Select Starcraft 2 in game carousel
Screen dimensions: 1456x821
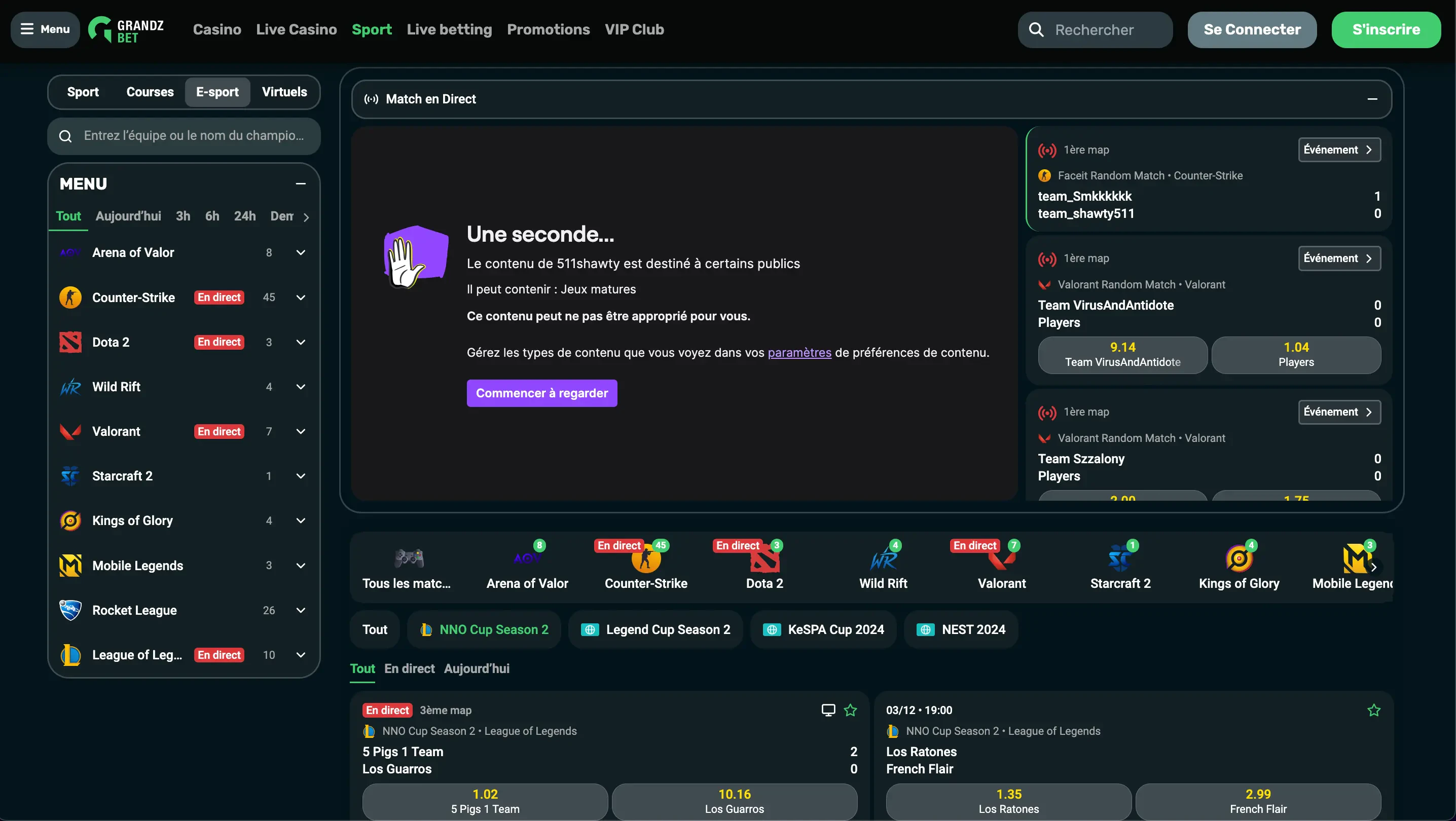click(x=1120, y=567)
